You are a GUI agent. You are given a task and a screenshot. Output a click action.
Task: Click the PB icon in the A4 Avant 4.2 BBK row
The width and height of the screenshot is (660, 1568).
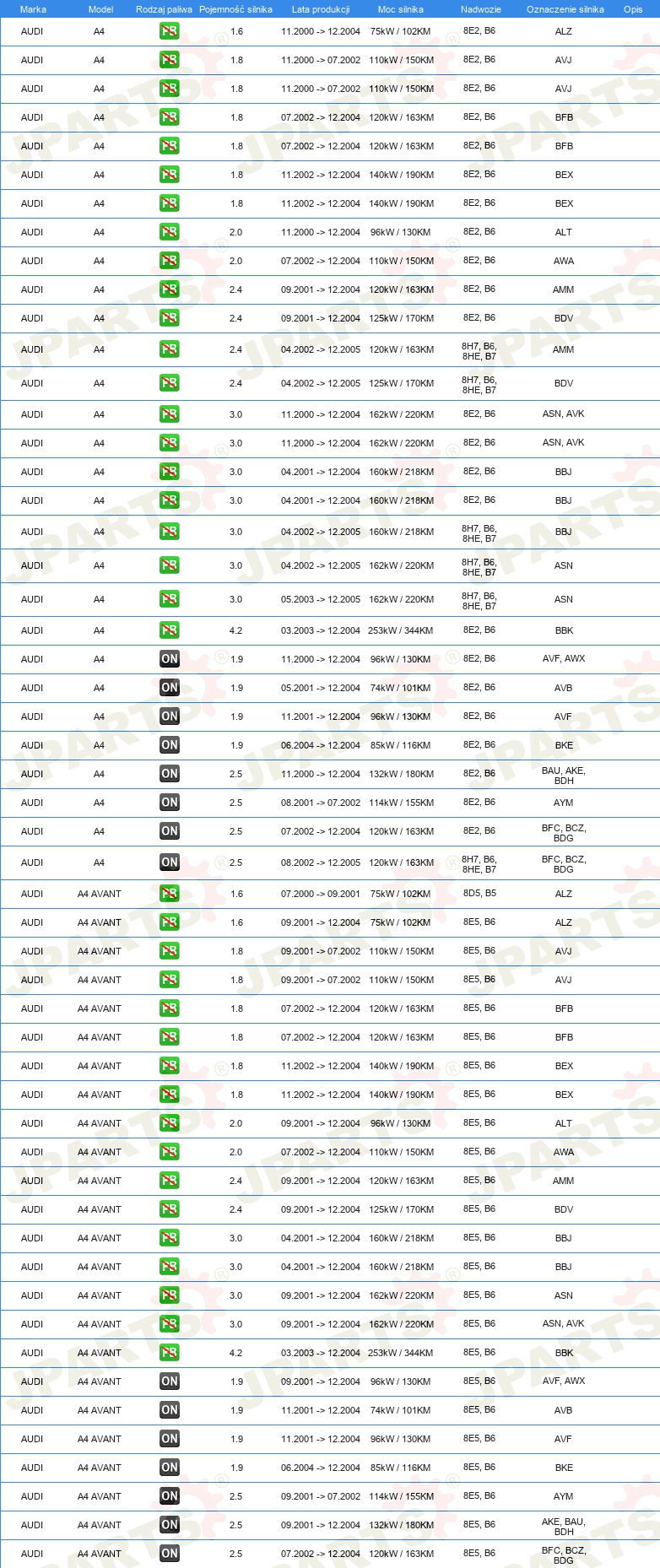169,1353
